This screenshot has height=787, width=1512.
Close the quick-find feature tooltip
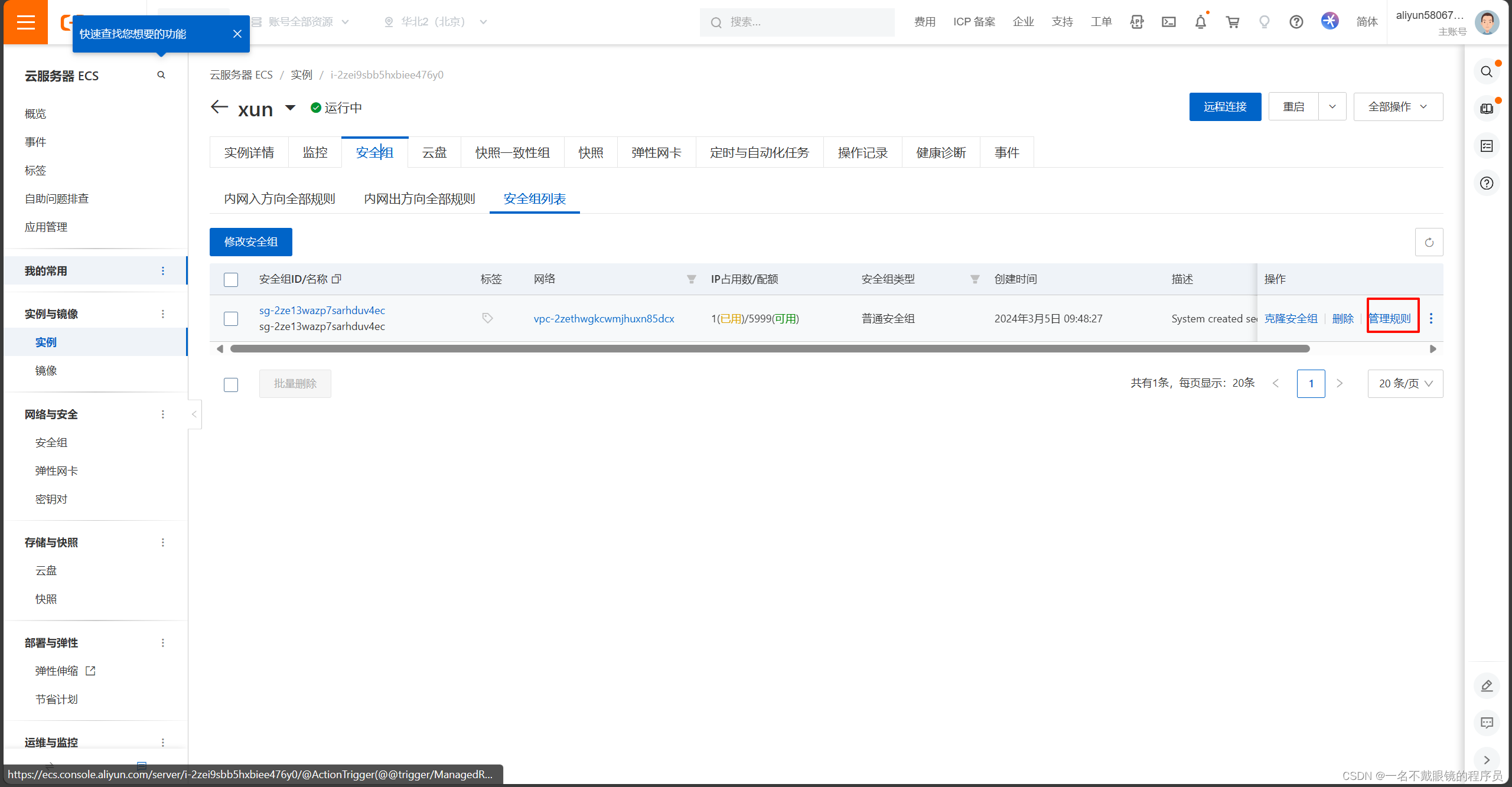237,34
